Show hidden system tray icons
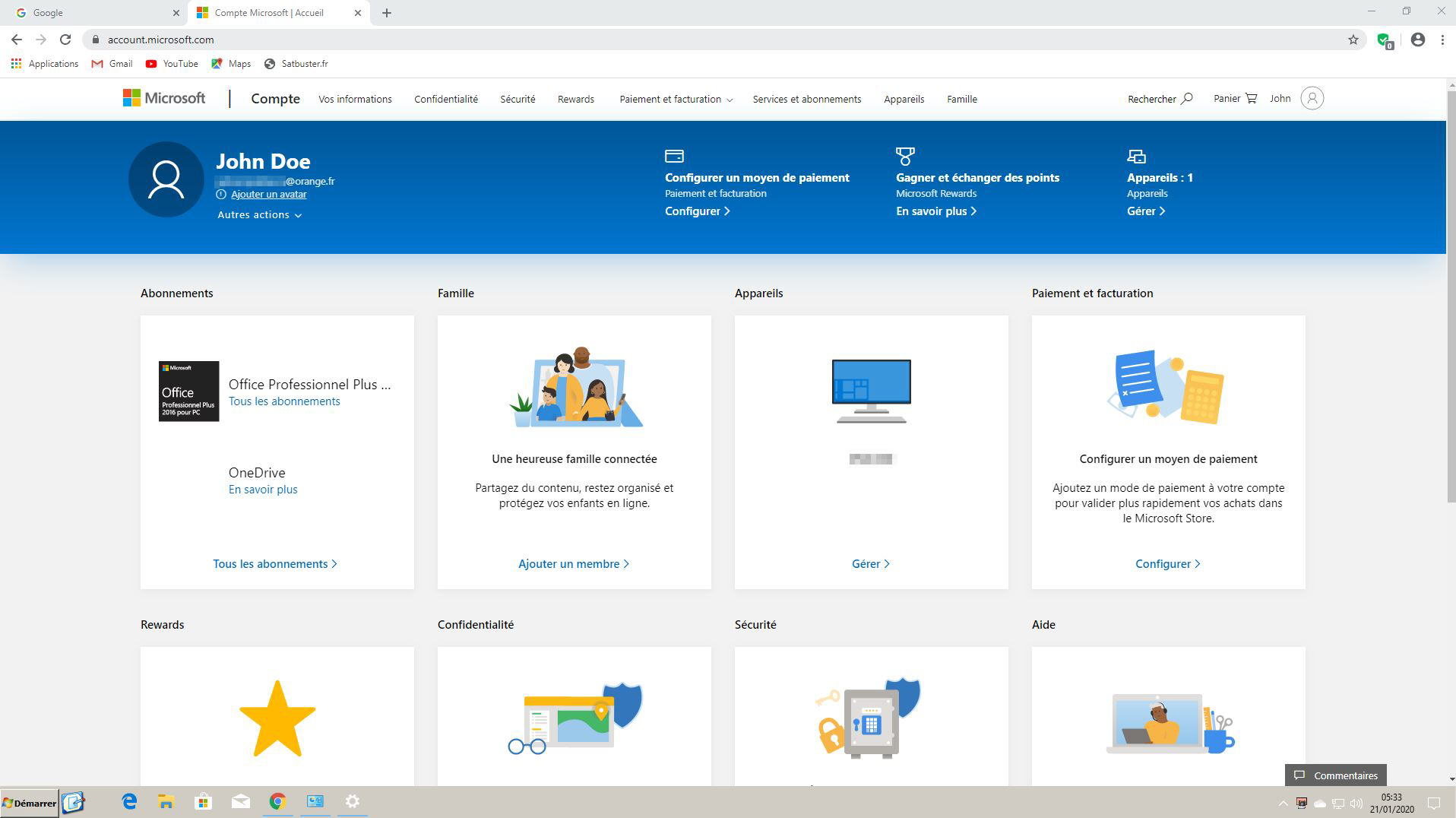Image resolution: width=1456 pixels, height=818 pixels. (x=1283, y=803)
